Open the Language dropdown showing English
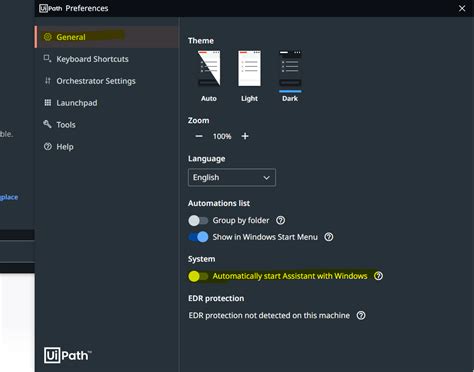Image resolution: width=474 pixels, height=372 pixels. (x=232, y=177)
